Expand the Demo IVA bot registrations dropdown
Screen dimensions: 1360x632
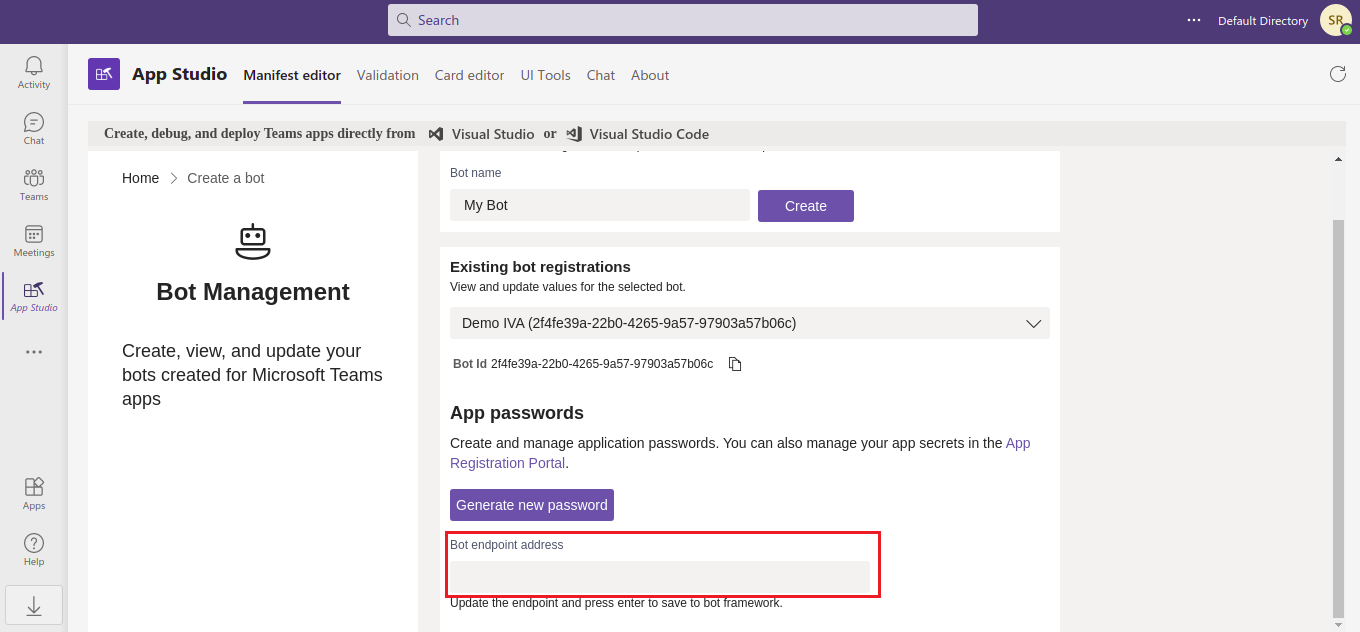(x=750, y=323)
